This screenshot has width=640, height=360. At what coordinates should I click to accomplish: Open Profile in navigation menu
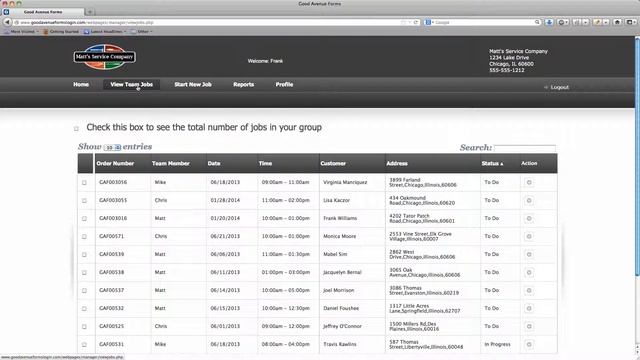tap(284, 84)
